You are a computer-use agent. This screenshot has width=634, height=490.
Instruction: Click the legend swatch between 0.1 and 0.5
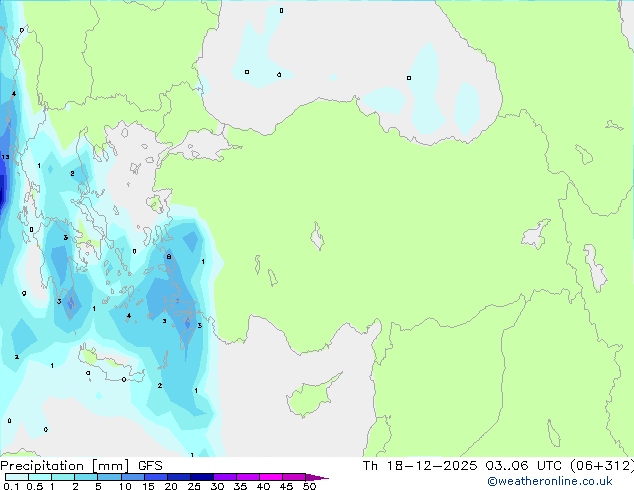(x=17, y=477)
